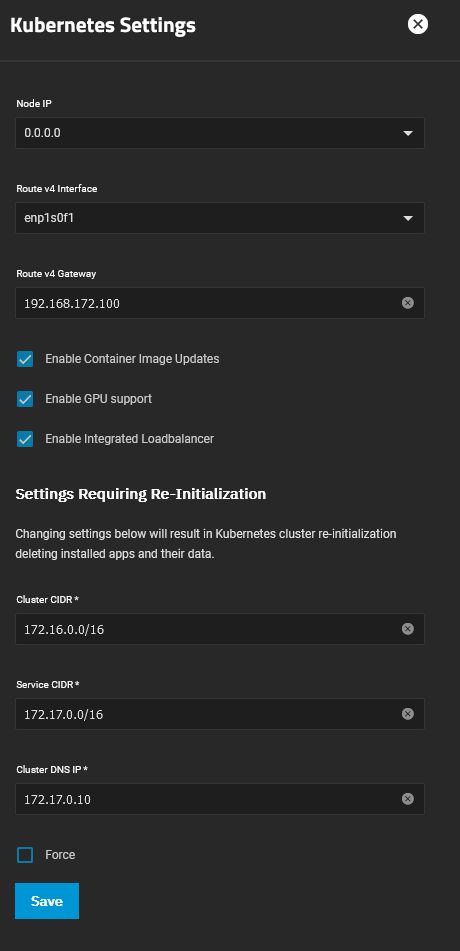460x951 pixels.
Task: Disable the Enable GPU support checkbox
Action: click(25, 399)
